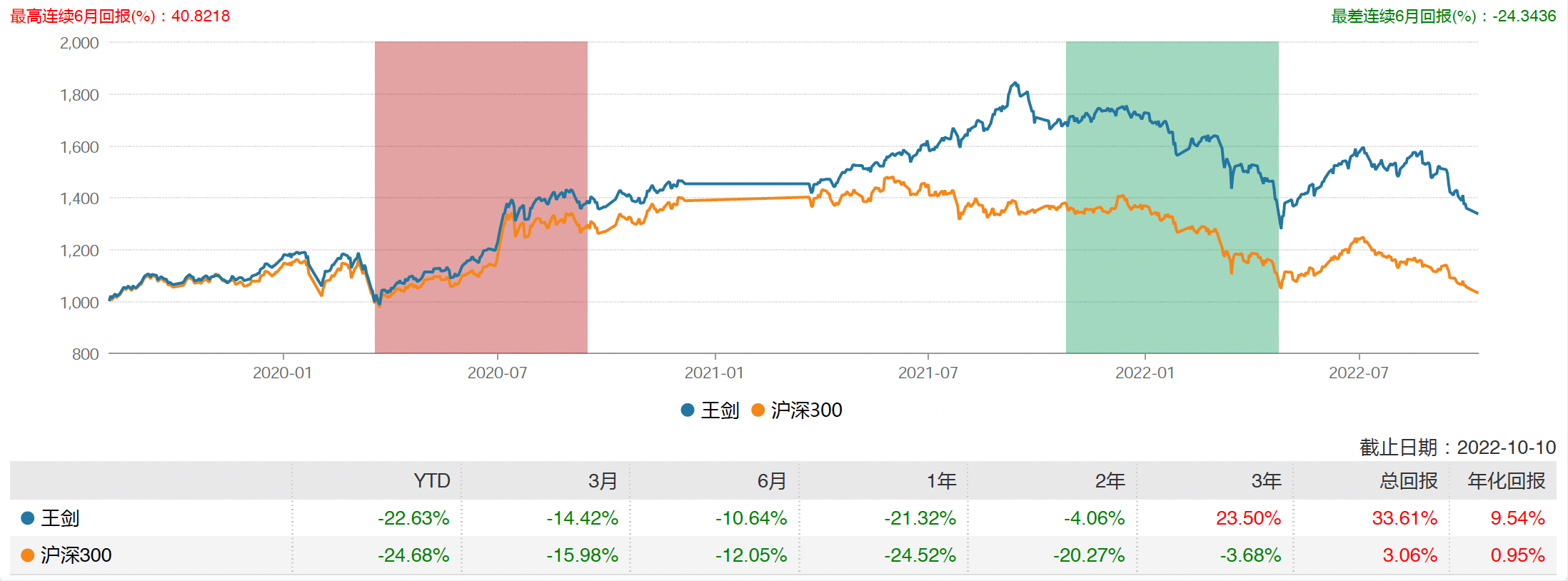Screen dimensions: 1568x581
Task: Click the 3年 column header
Action: point(1266,481)
